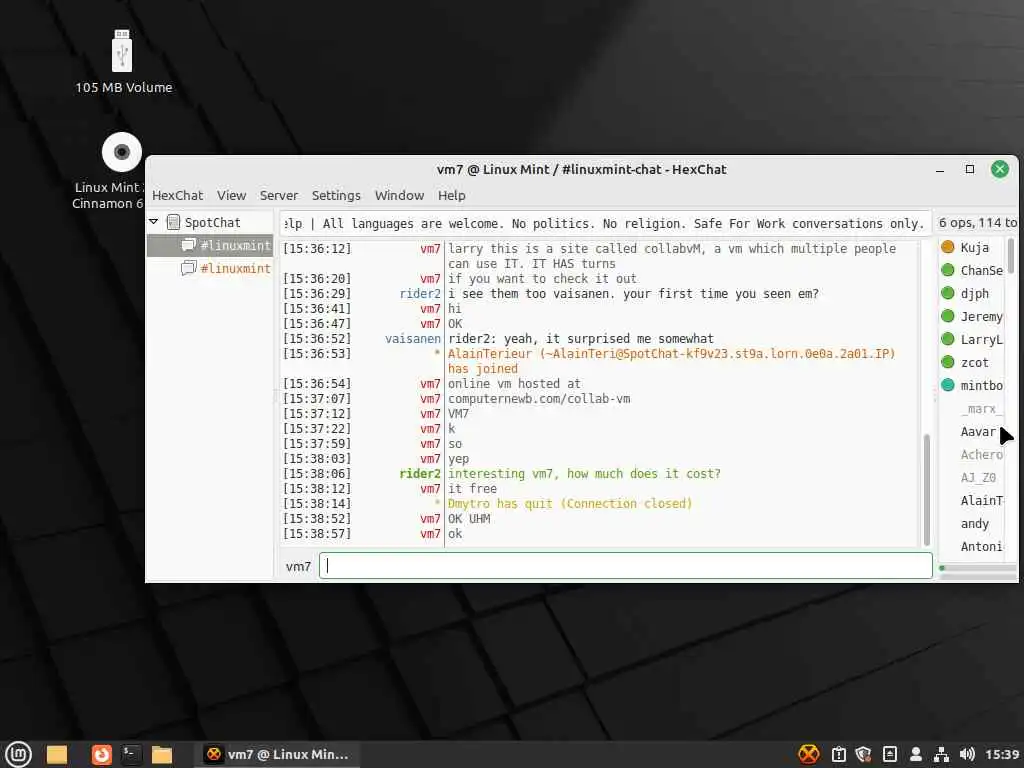The height and width of the screenshot is (768, 1024).
Task: Maximize the HexChat window
Action: pos(970,169)
